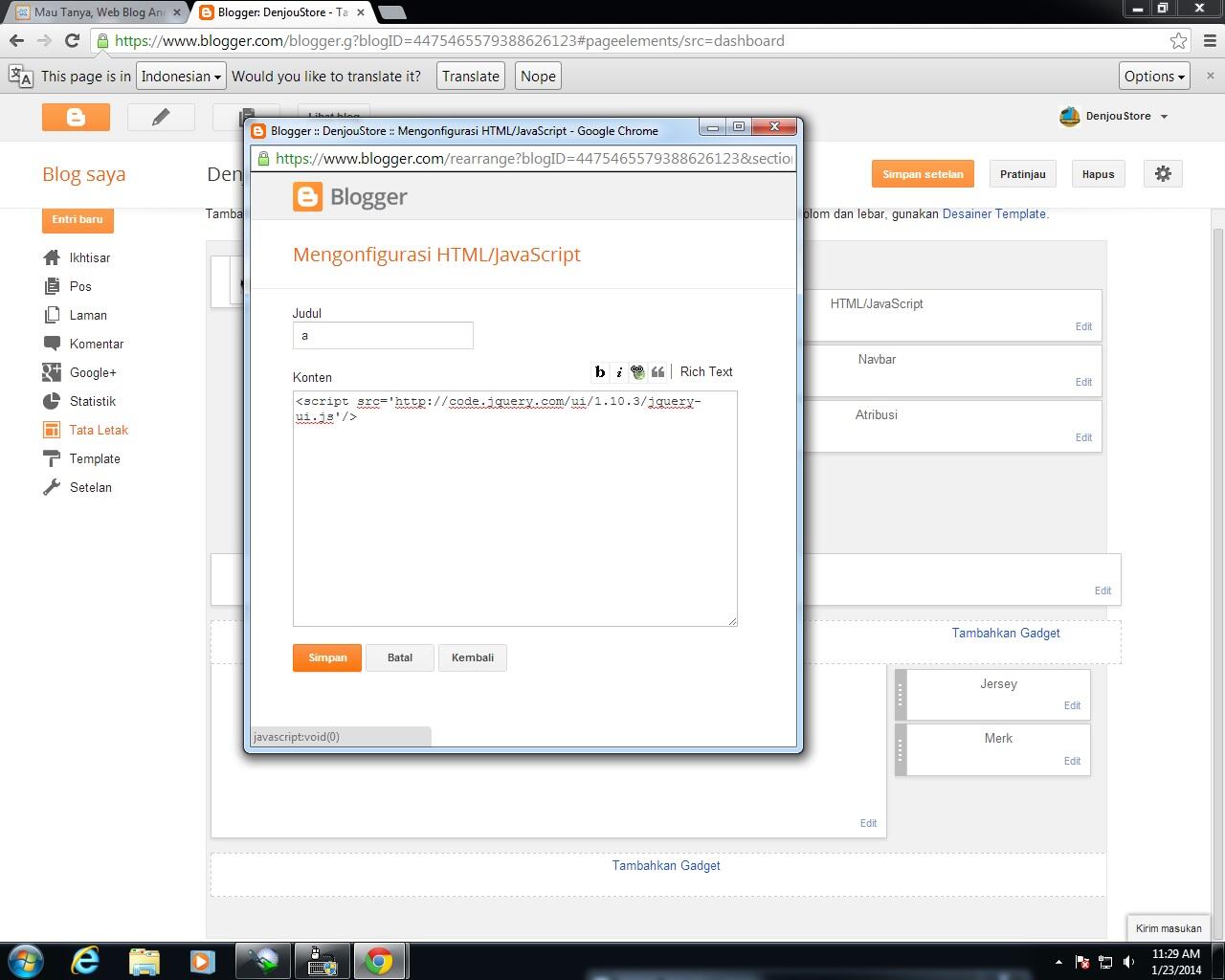Click Entri baru button
Screen dimensions: 1225x980
tap(78, 219)
